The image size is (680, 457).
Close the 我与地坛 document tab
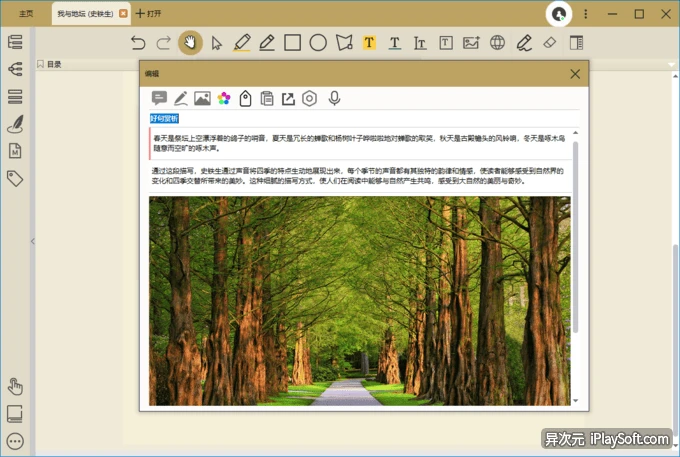(123, 13)
